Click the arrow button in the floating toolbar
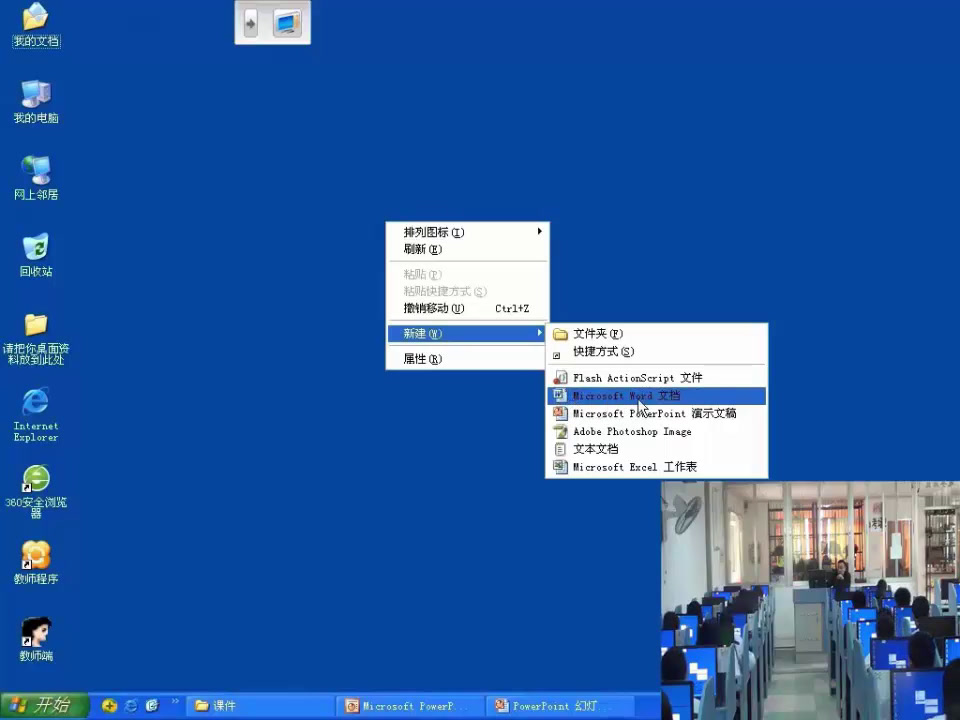 [250, 23]
